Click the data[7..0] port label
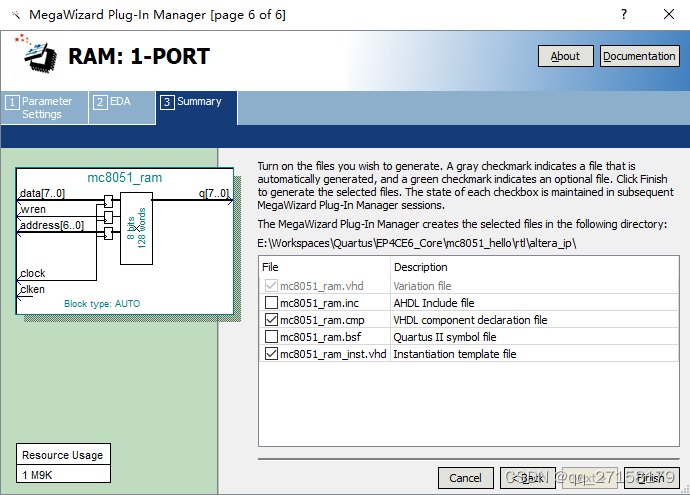Viewport: 690px width, 495px height. point(43,193)
